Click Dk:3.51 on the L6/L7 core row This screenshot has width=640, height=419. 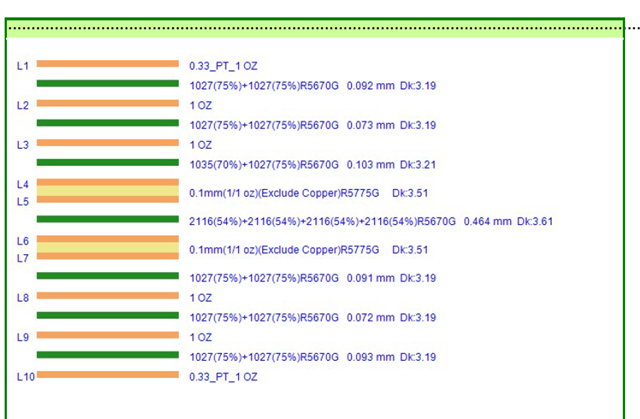[x=410, y=250]
